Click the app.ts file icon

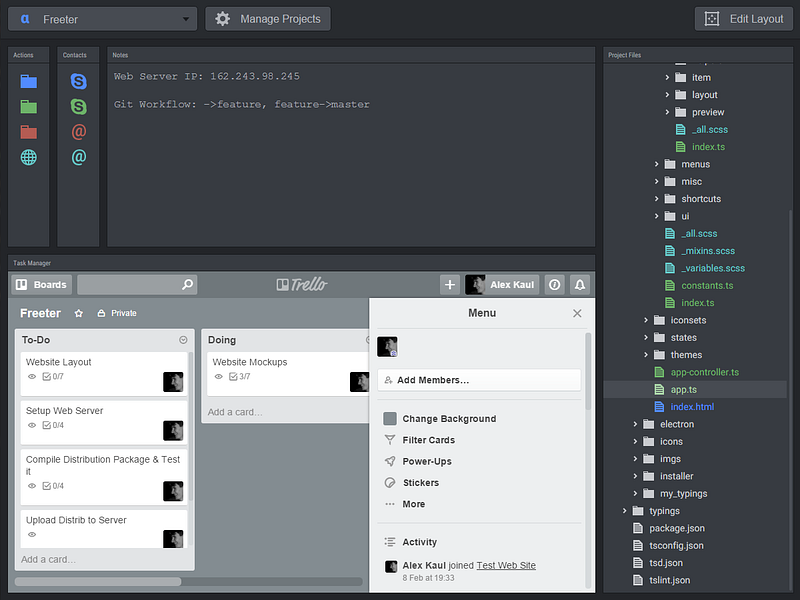tap(659, 390)
